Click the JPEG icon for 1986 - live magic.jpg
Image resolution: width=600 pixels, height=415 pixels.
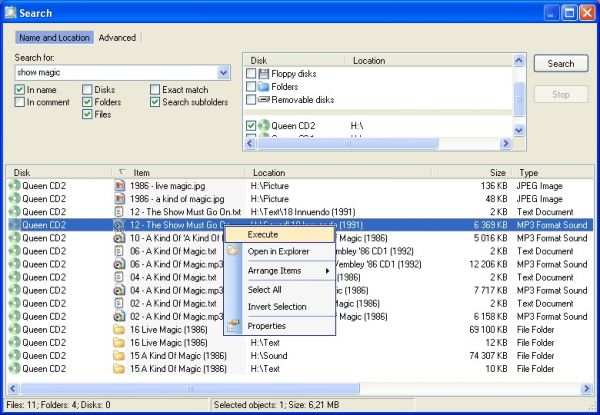(x=119, y=186)
